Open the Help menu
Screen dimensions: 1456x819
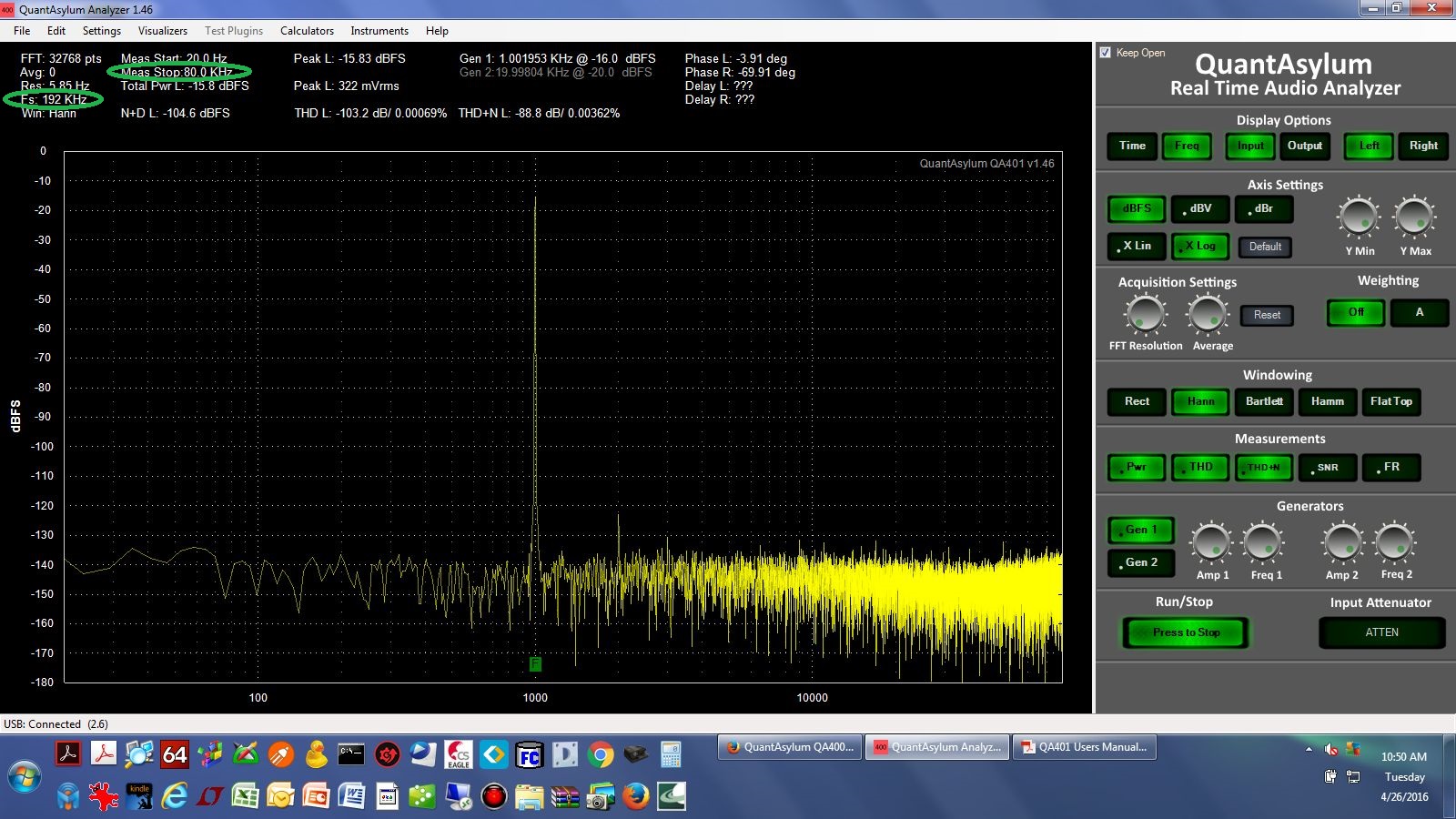click(x=437, y=31)
